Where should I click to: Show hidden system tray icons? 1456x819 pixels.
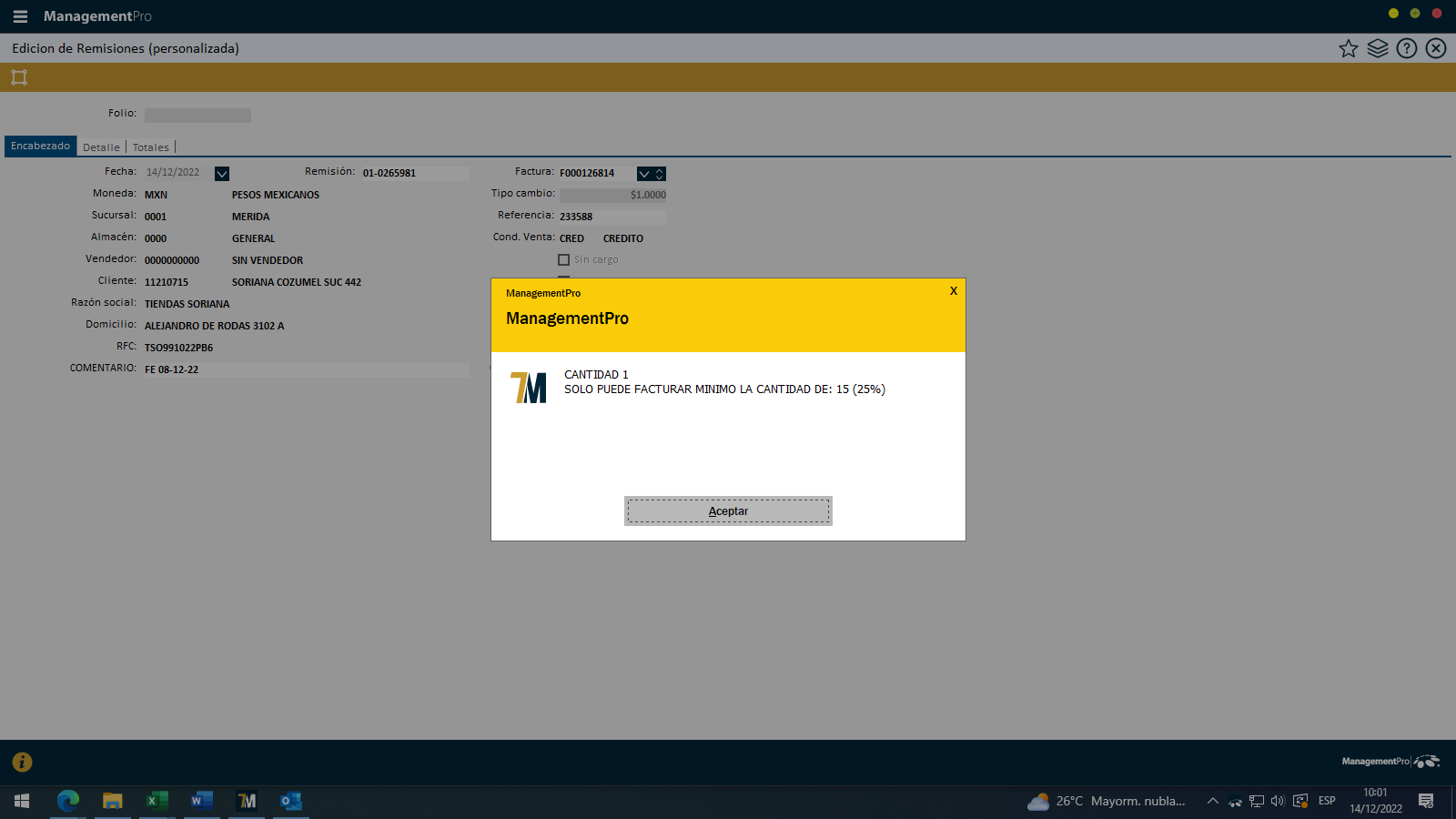coord(1212,801)
